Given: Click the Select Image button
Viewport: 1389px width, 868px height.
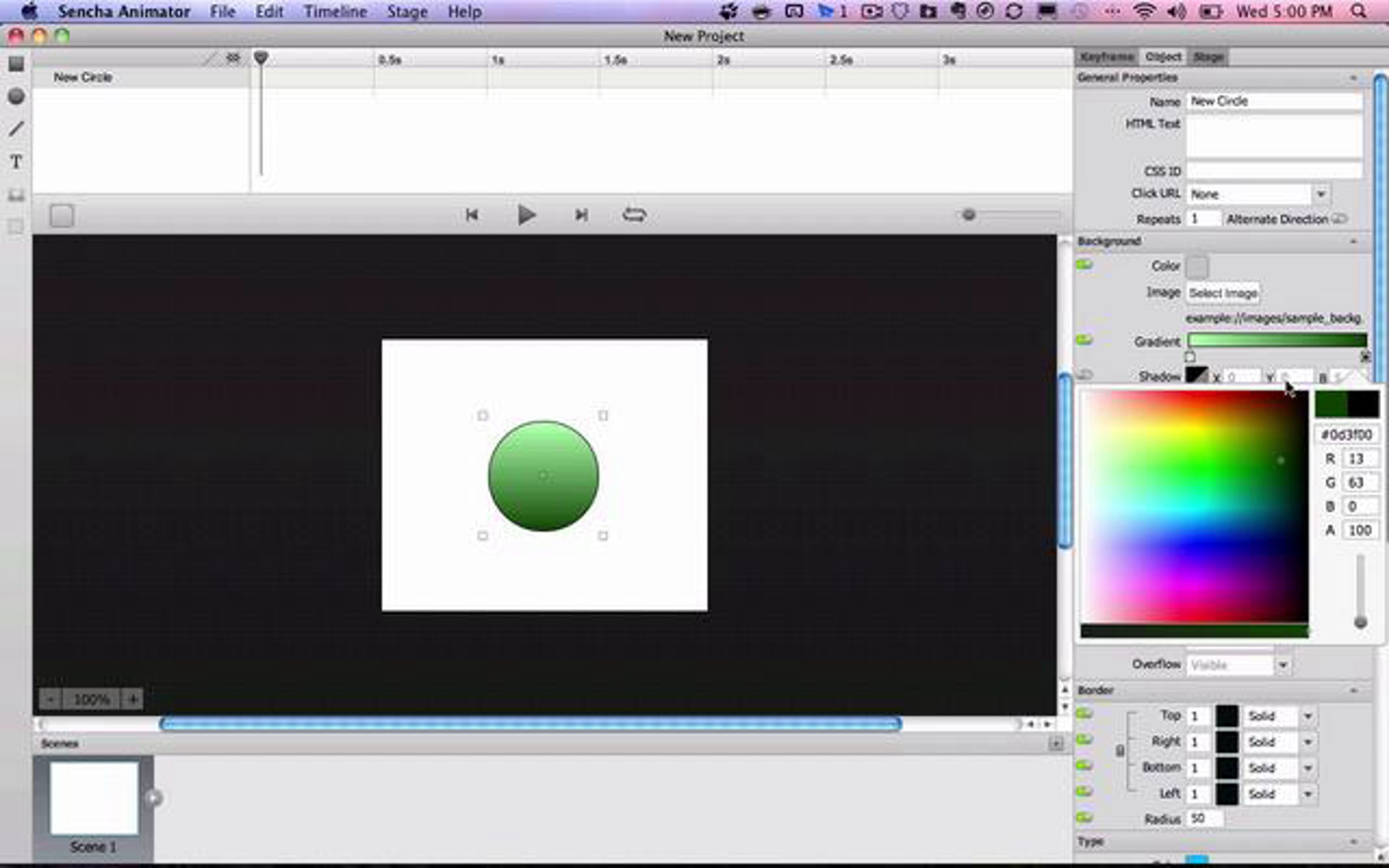Looking at the screenshot, I should [1223, 293].
